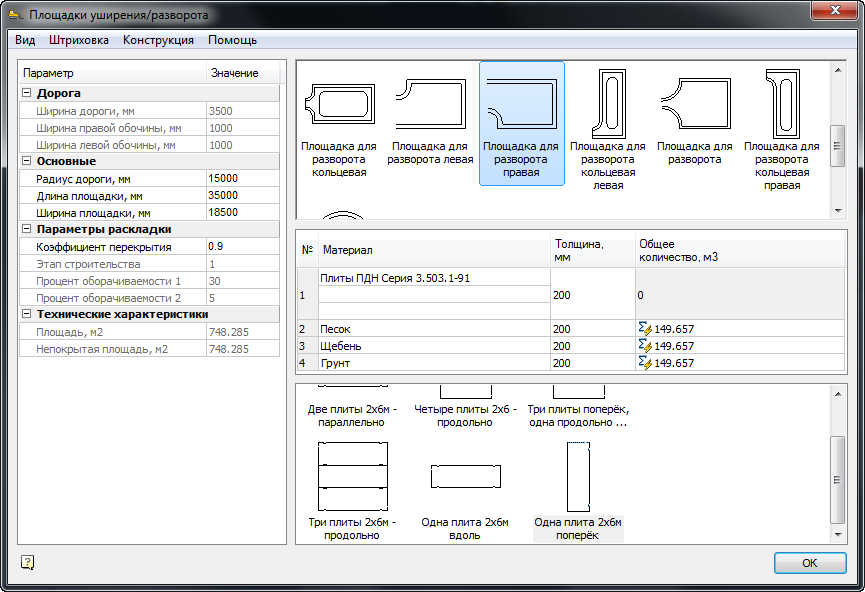Confirm with the OK button
The width and height of the screenshot is (865, 592).
tap(810, 563)
